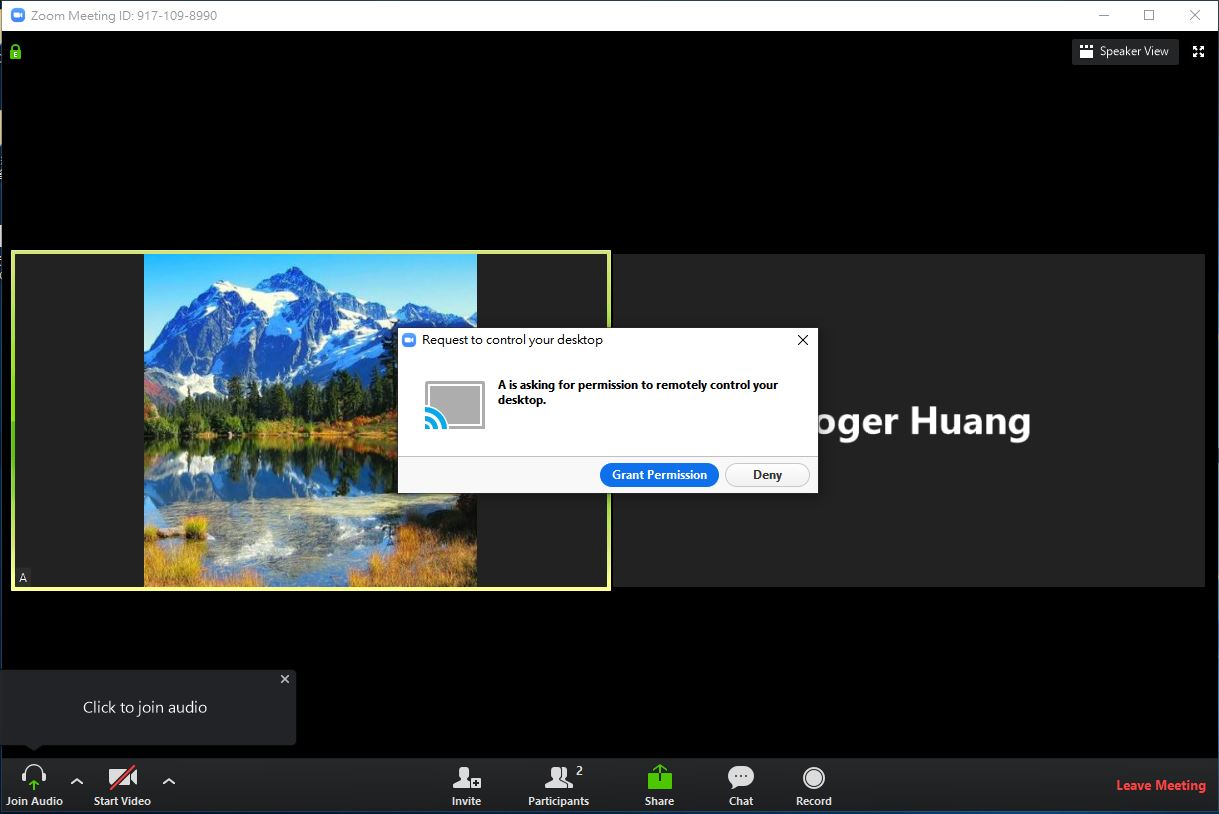The width and height of the screenshot is (1219, 814).
Task: Minimize the Zoom Meeting window
Action: pyautogui.click(x=1104, y=15)
